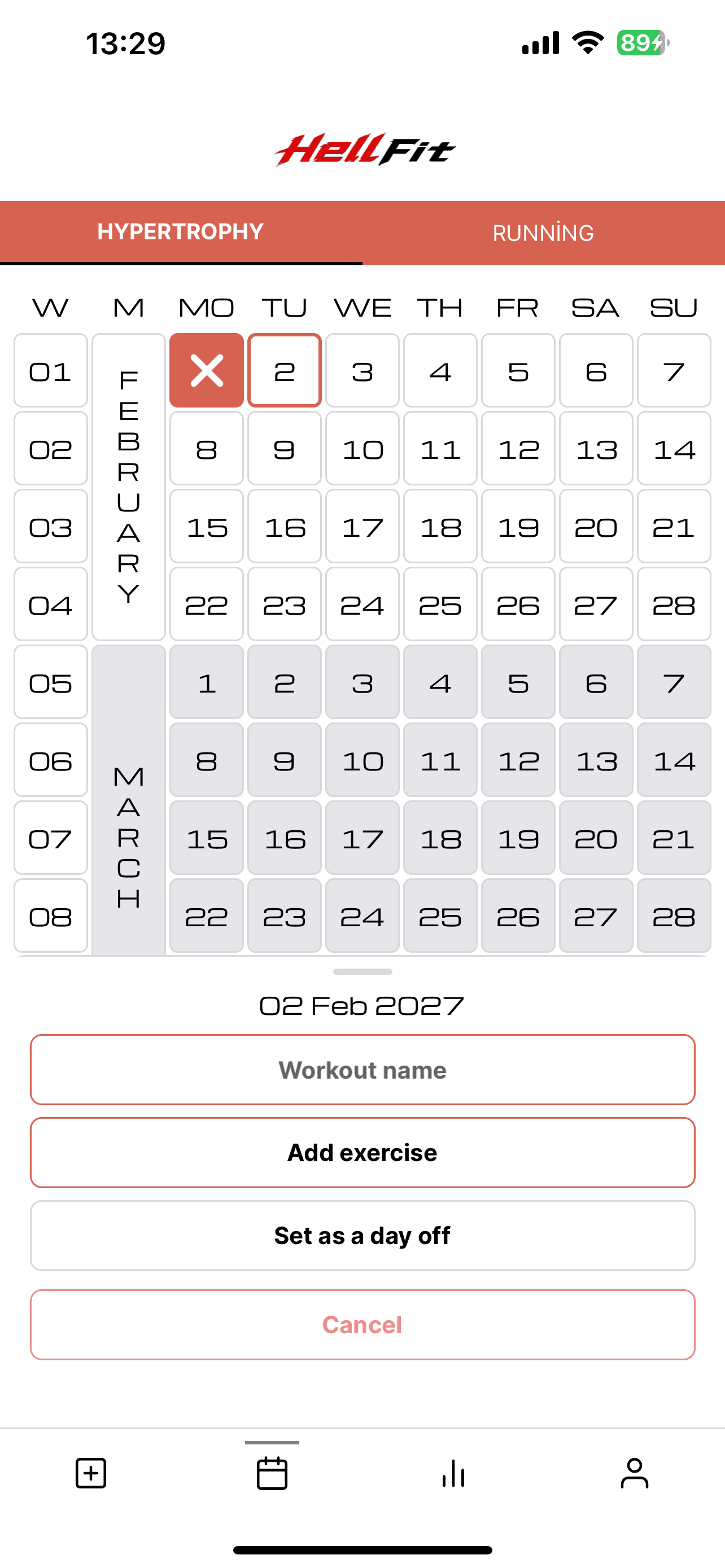Viewport: 725px width, 1568px height.
Task: Select March 17 in the calendar
Action: click(x=362, y=838)
